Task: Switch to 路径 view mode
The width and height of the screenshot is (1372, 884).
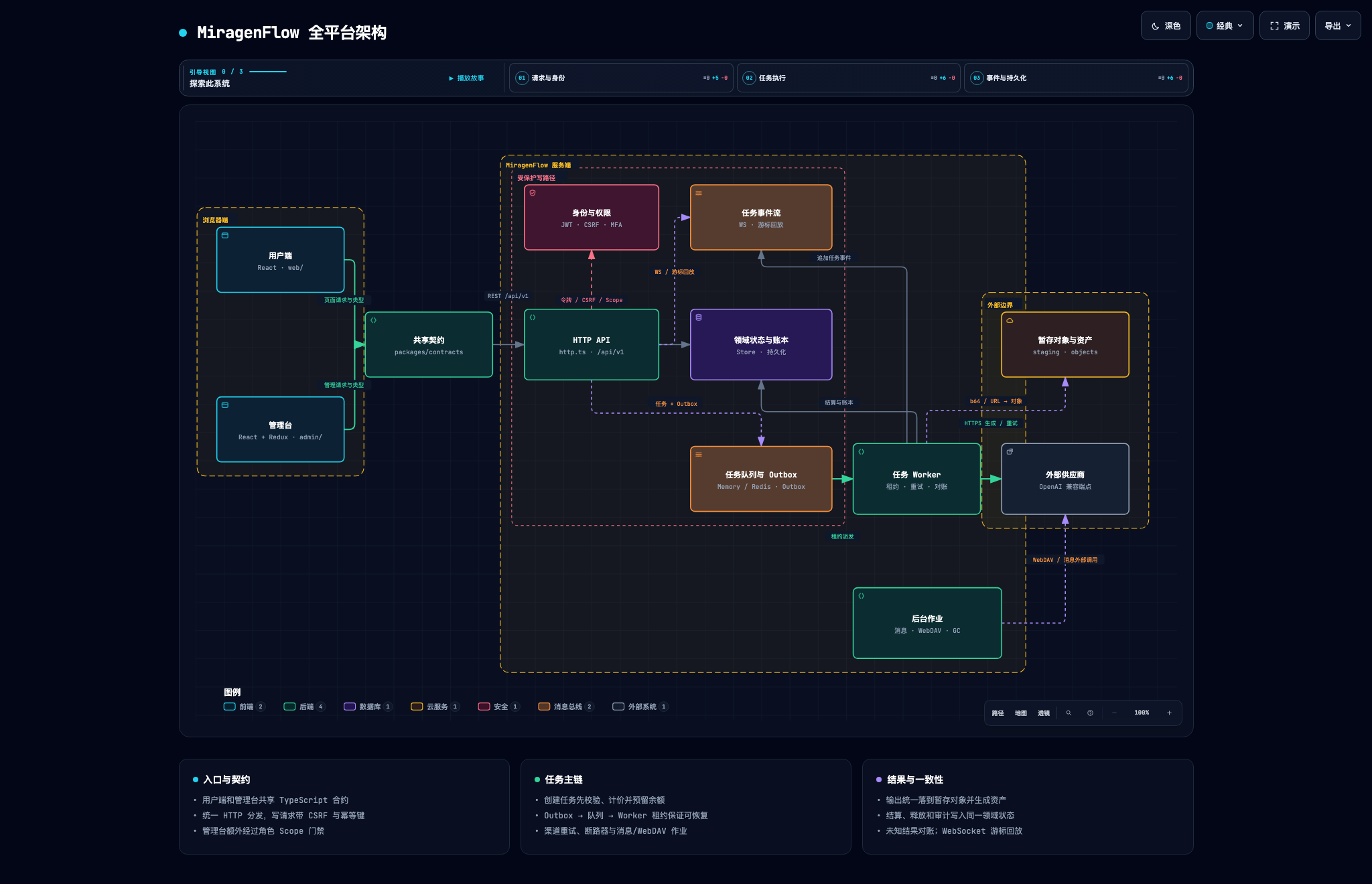Action: pos(998,713)
